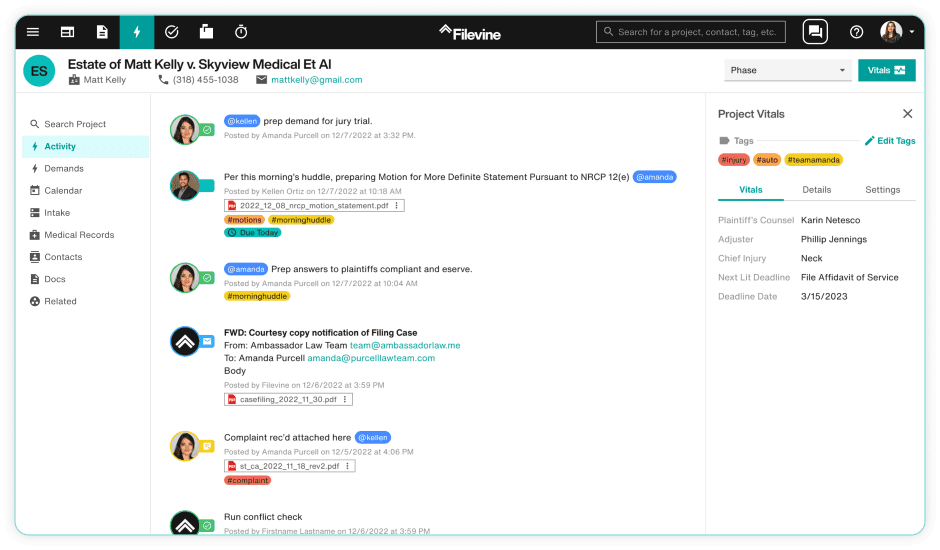Click #morninghuddle tag under Prep answers note
Viewport: 940px width, 550px height.
pos(257,296)
